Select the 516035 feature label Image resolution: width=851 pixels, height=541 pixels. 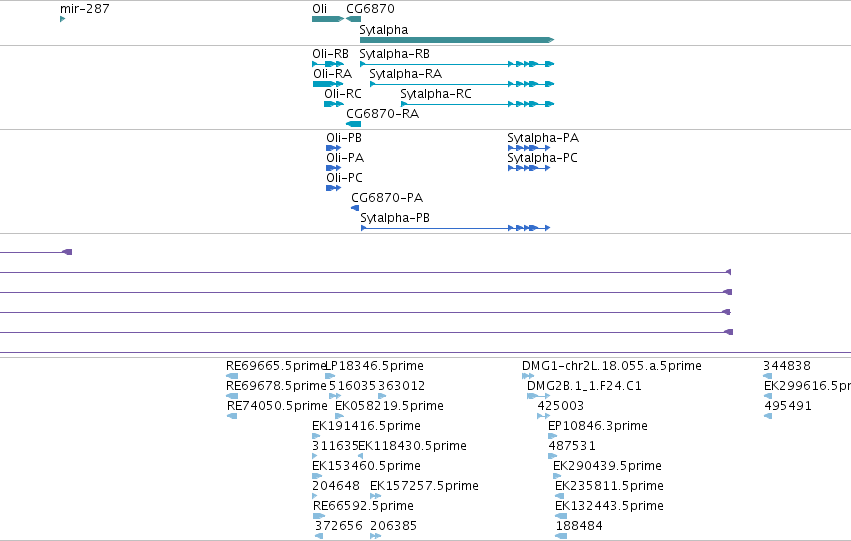point(352,386)
